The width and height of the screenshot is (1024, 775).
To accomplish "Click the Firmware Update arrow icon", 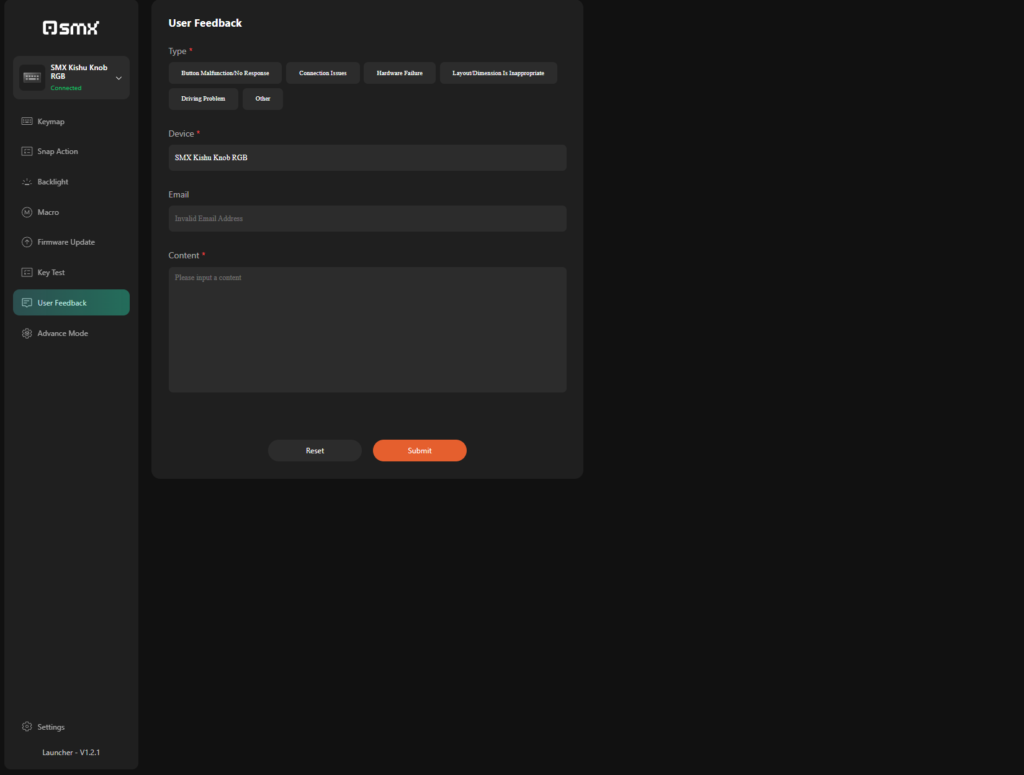I will coord(27,242).
